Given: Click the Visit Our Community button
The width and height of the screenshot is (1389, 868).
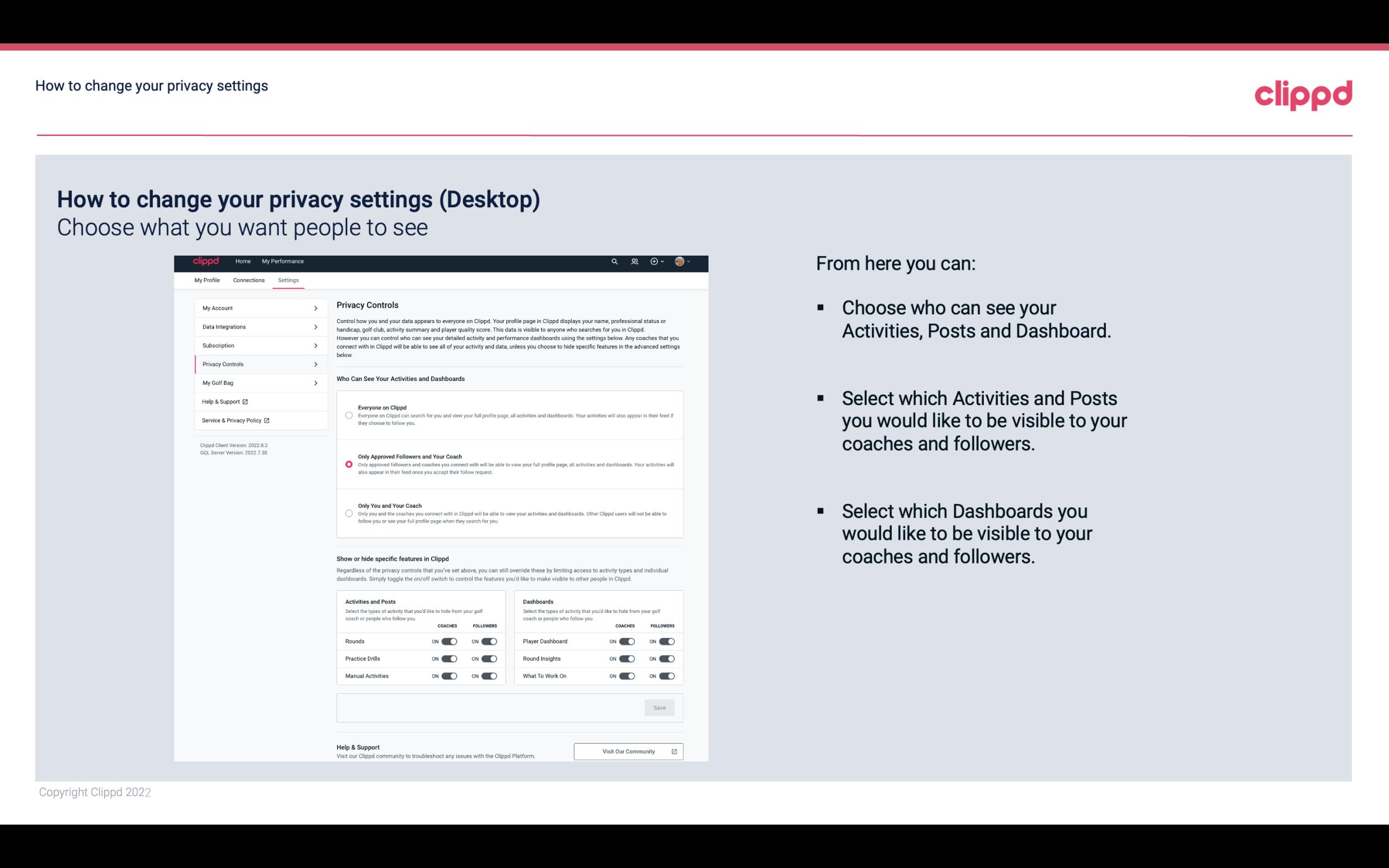Looking at the screenshot, I should click(628, 751).
